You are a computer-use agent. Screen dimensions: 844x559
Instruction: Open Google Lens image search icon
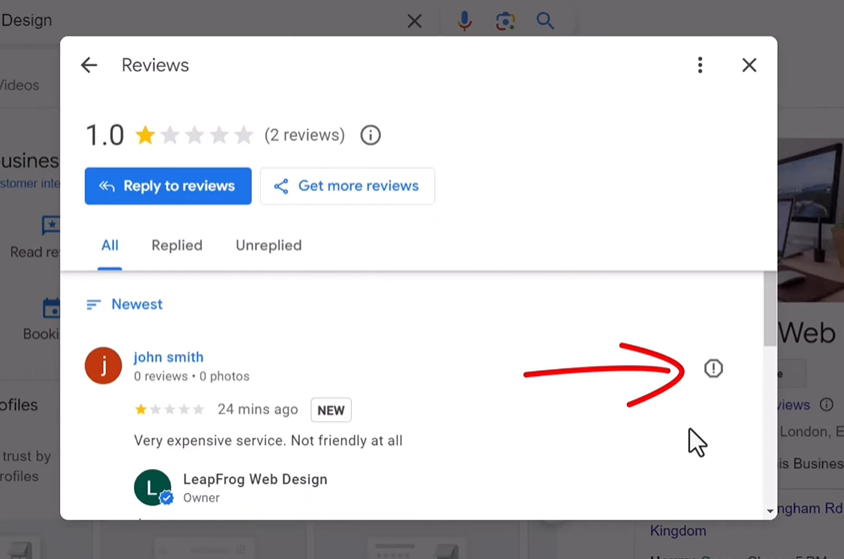click(x=505, y=21)
